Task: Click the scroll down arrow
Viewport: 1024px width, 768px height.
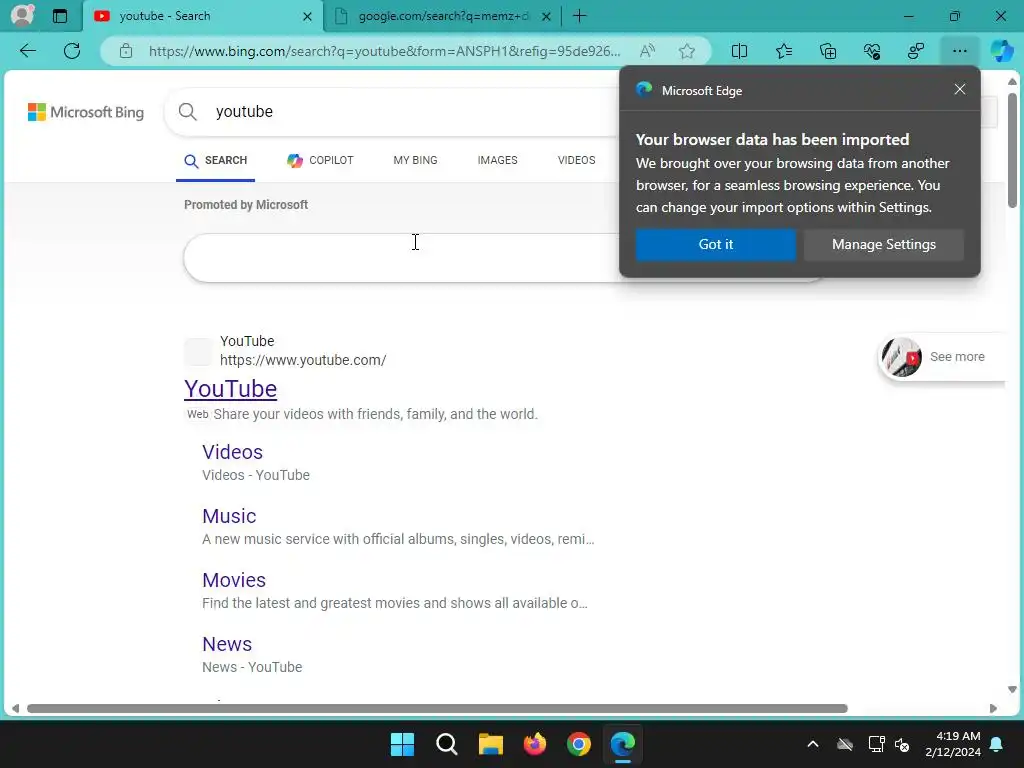Action: (x=1012, y=690)
